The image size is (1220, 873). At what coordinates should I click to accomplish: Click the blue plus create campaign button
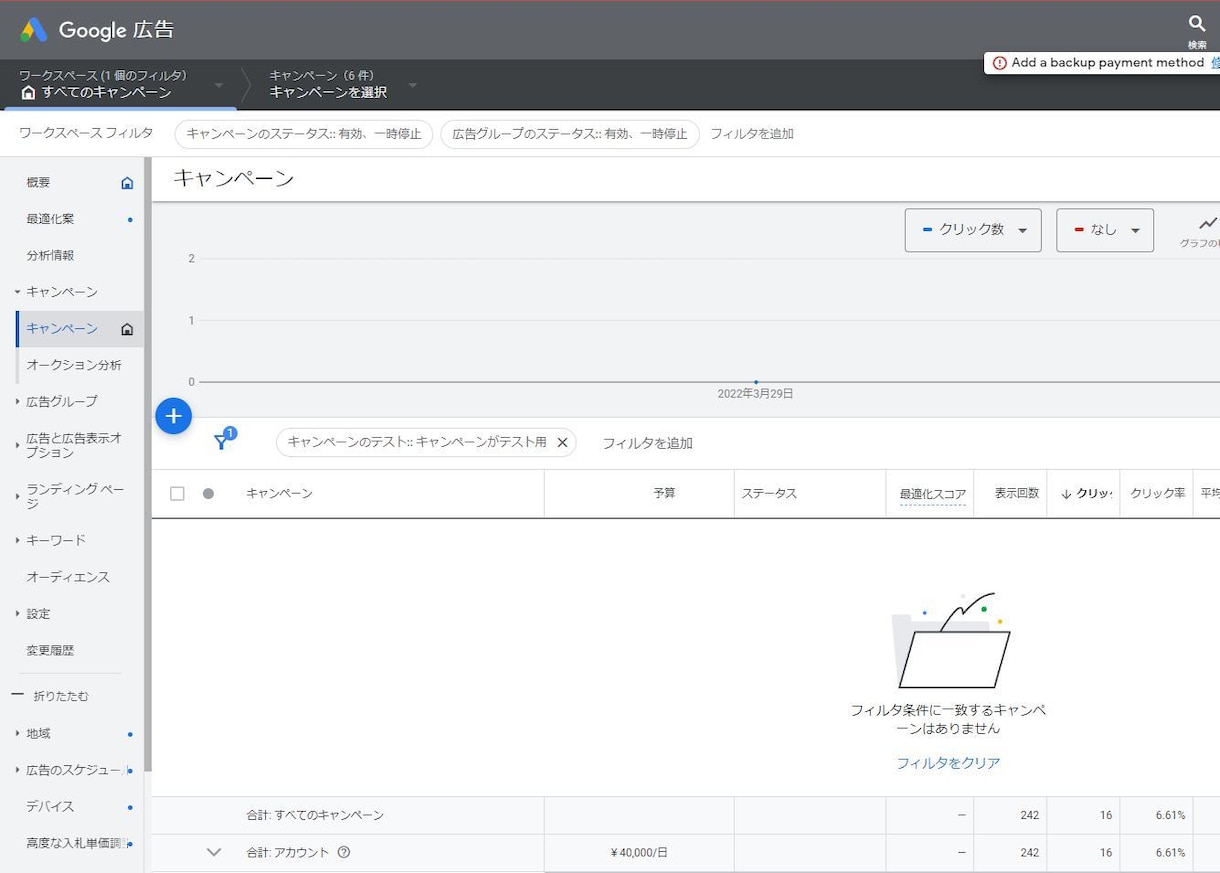[173, 416]
